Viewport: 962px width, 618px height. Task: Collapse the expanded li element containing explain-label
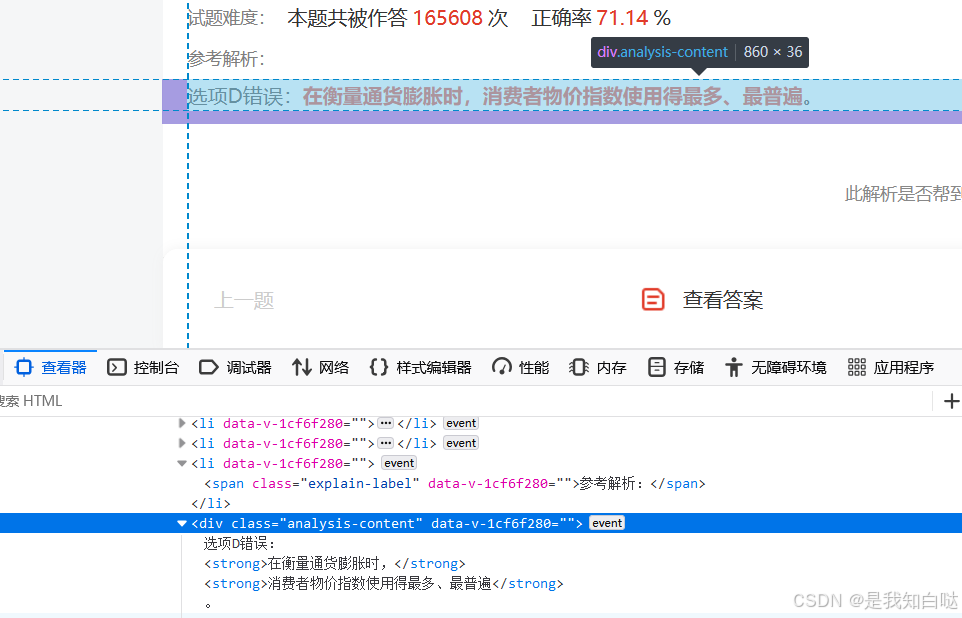pos(182,463)
